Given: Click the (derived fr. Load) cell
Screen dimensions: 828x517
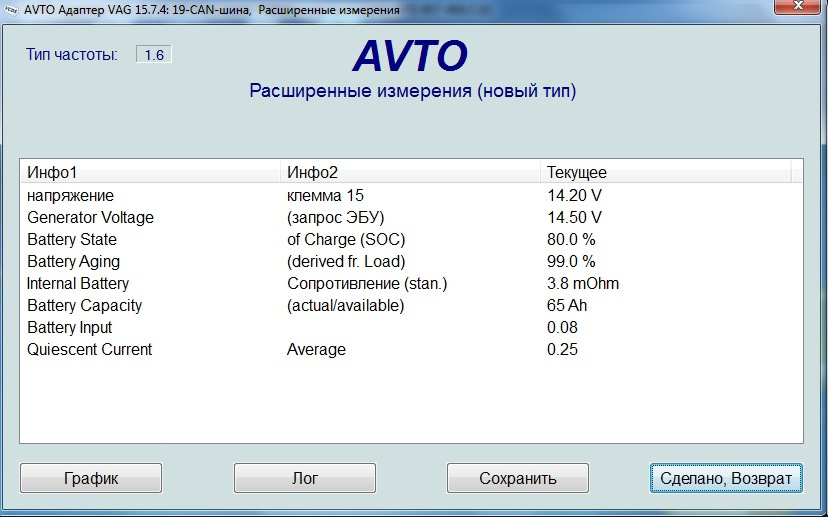Looking at the screenshot, I should coord(346,261).
